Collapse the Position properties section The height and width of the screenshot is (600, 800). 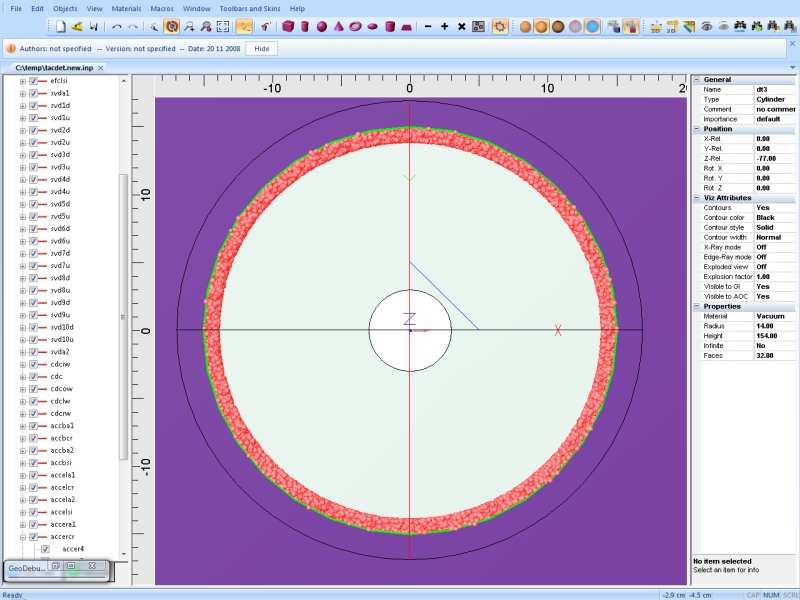tap(697, 129)
